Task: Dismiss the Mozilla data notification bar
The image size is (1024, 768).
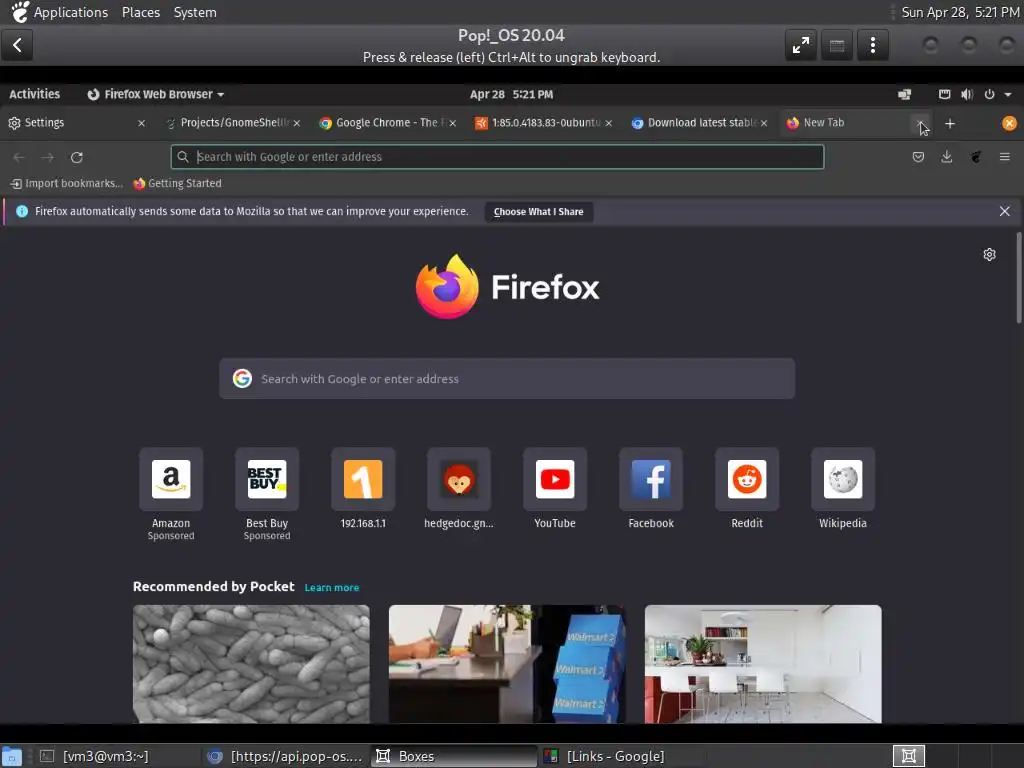Action: (1004, 211)
